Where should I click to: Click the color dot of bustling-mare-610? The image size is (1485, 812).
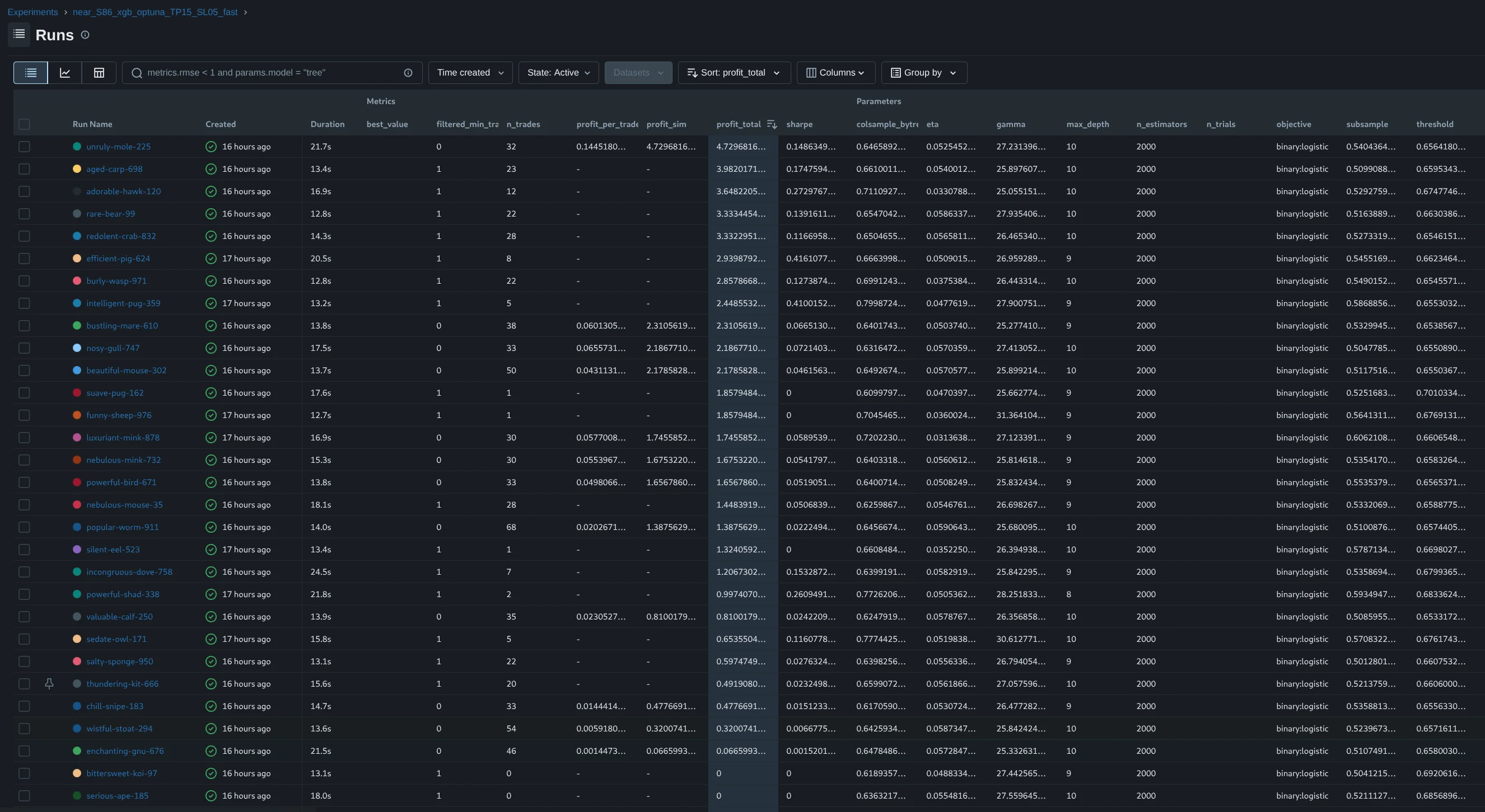(x=77, y=326)
